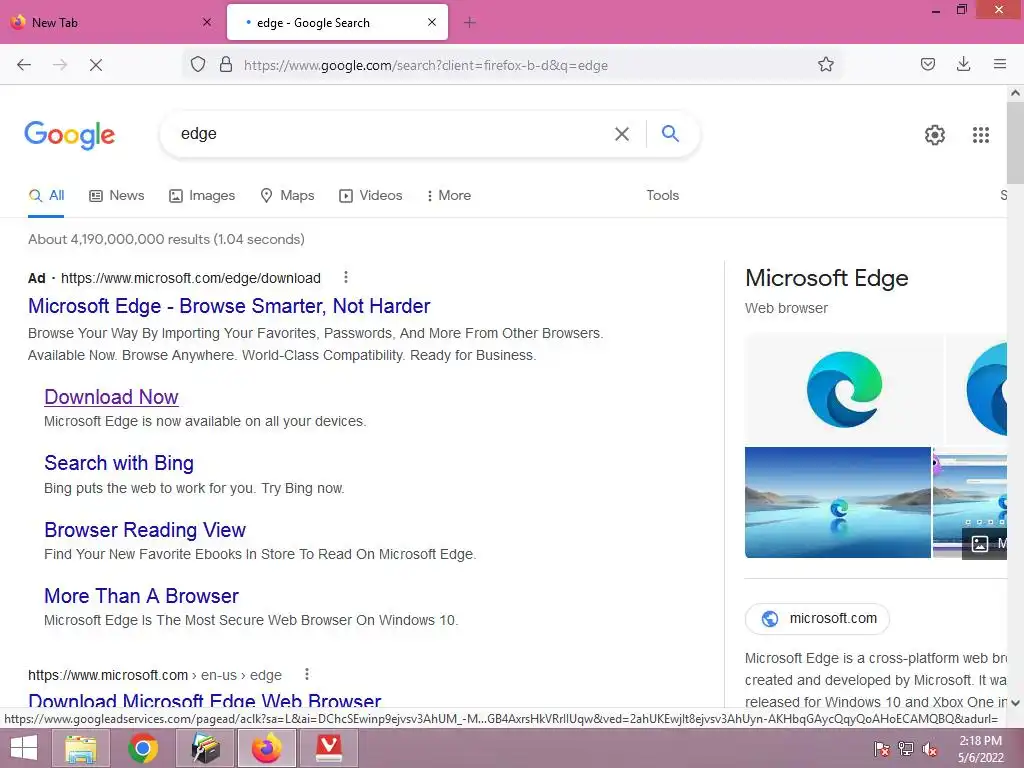Click the scrollbar down arrow

click(x=1015, y=703)
